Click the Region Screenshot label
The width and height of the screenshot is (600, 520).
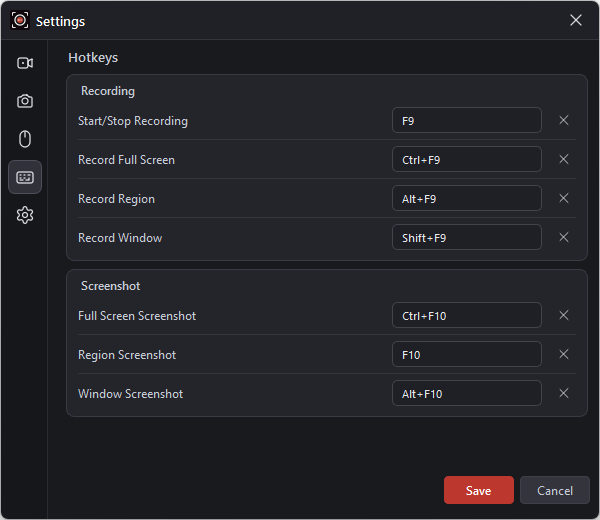[x=127, y=355]
